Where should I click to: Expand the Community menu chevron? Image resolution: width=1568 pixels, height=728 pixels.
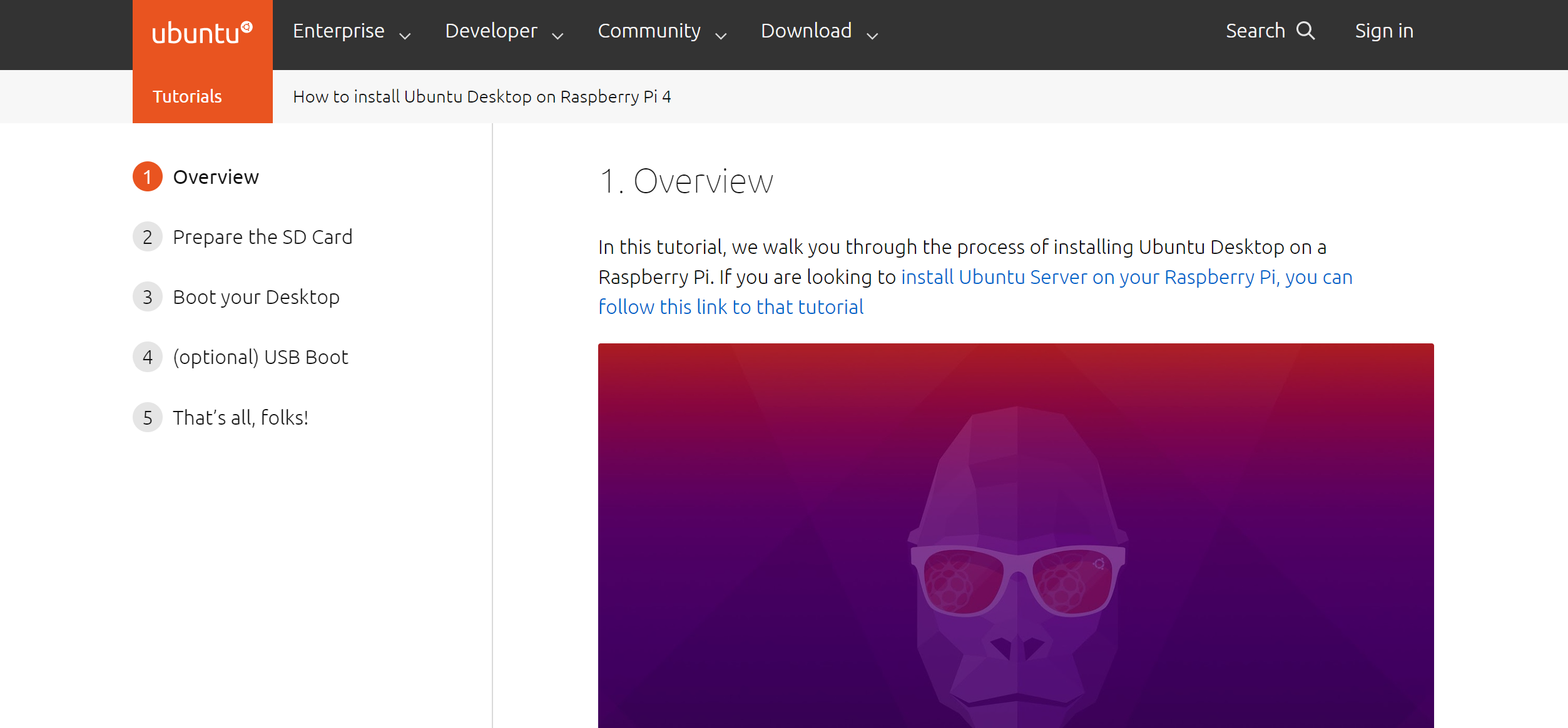[x=721, y=36]
